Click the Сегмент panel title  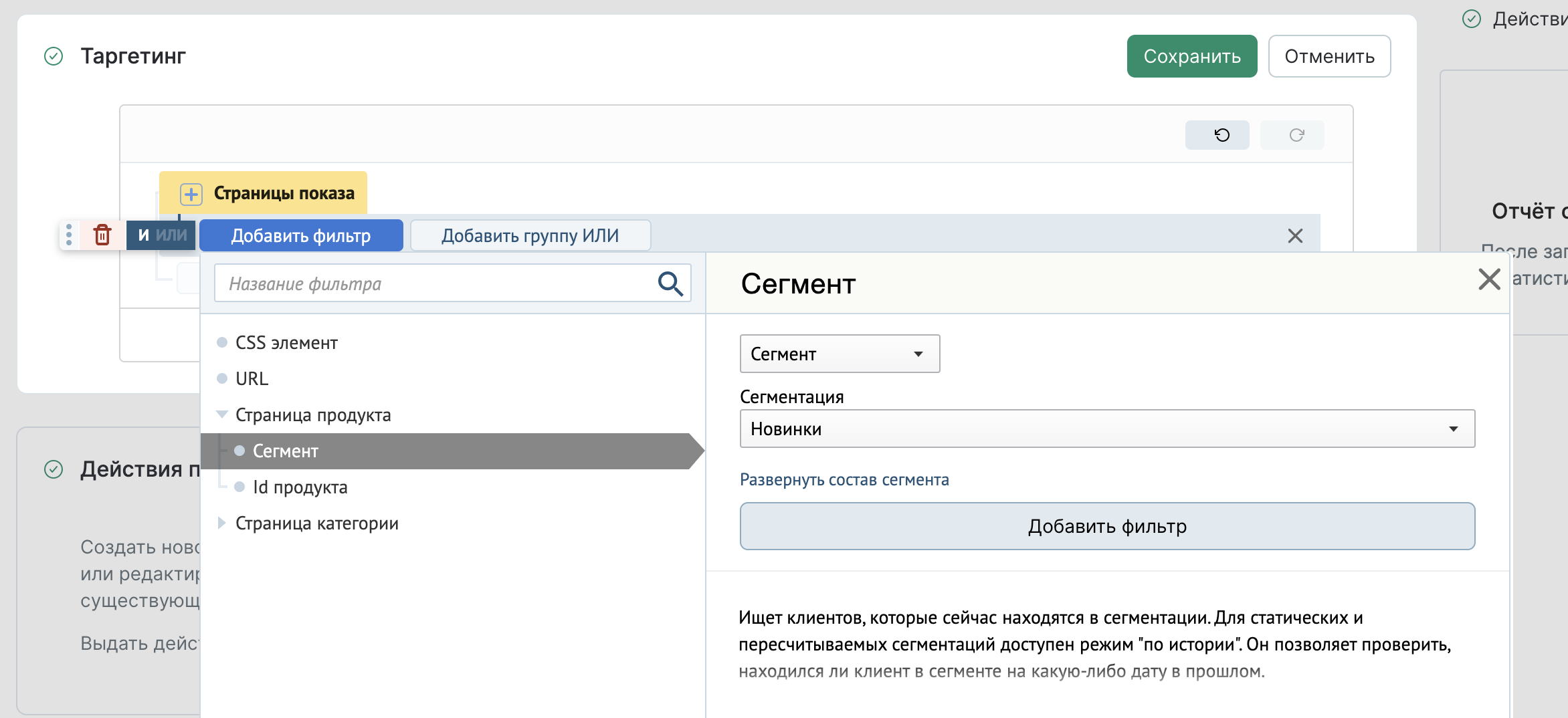tap(798, 284)
